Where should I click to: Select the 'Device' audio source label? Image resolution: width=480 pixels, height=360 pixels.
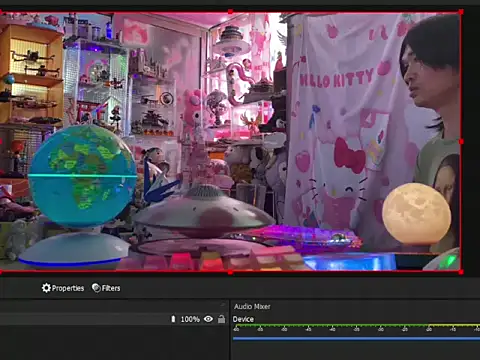pyautogui.click(x=243, y=319)
